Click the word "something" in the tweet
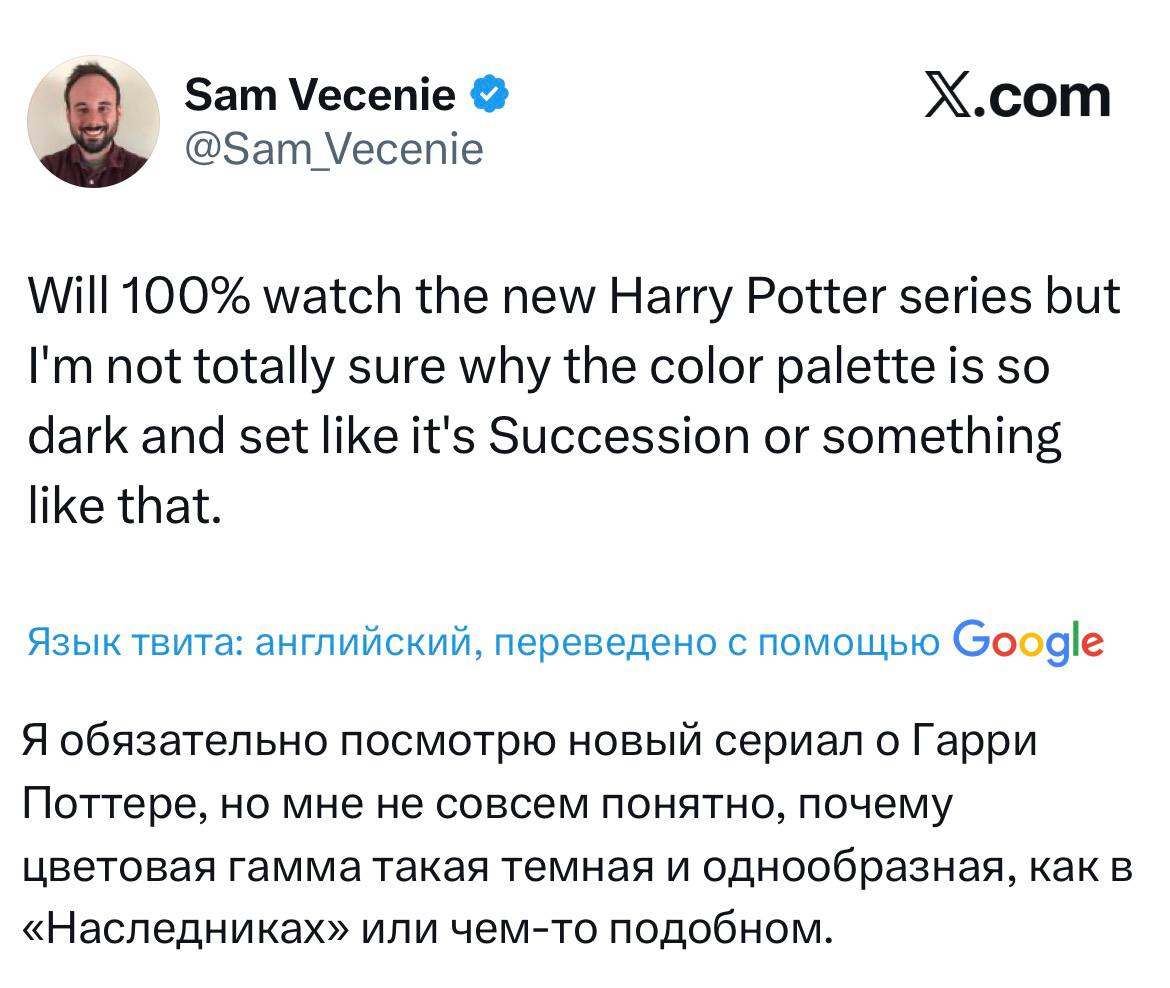1170x988 pixels. click(941, 438)
